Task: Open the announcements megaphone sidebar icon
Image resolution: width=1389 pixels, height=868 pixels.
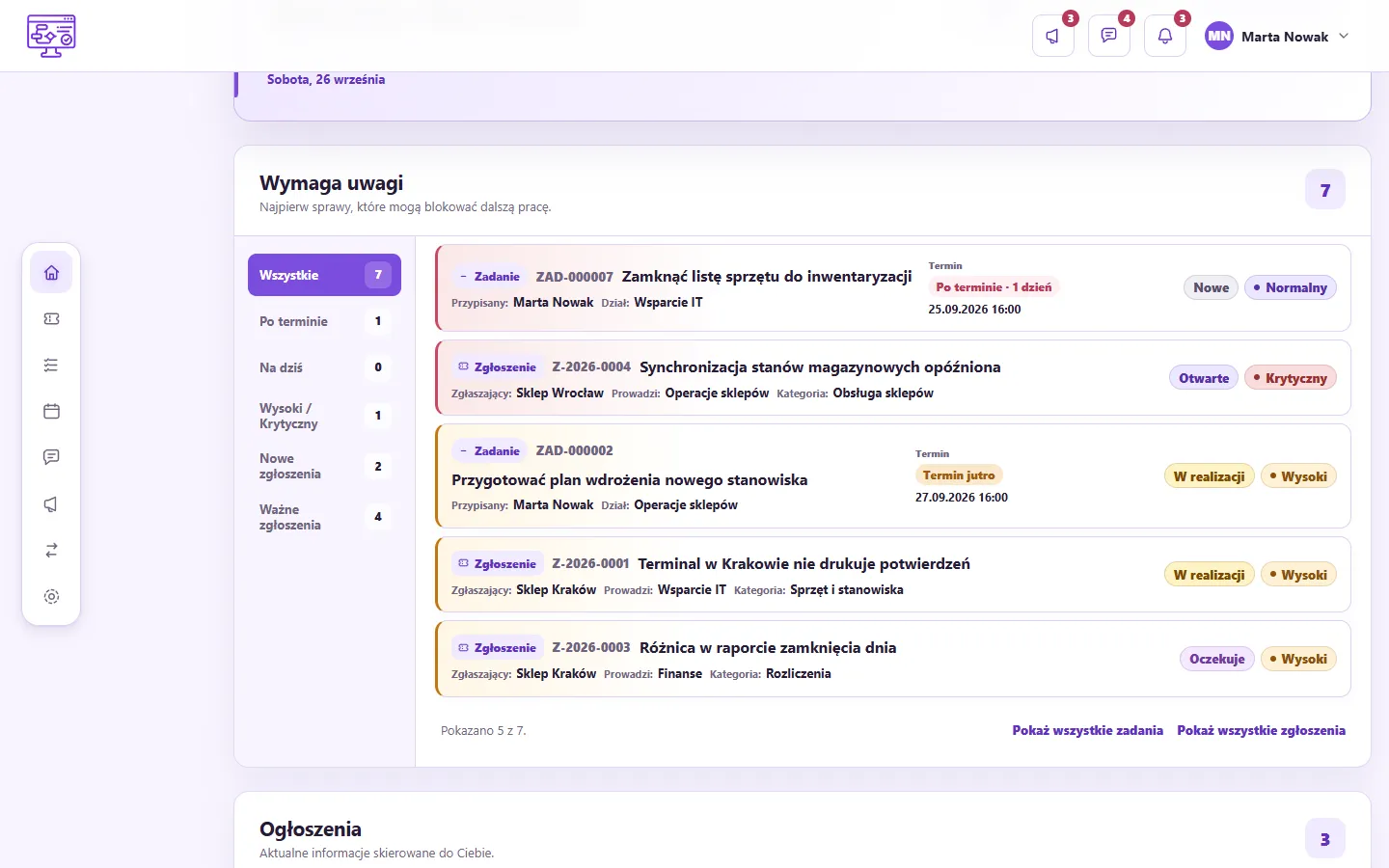Action: [x=51, y=504]
